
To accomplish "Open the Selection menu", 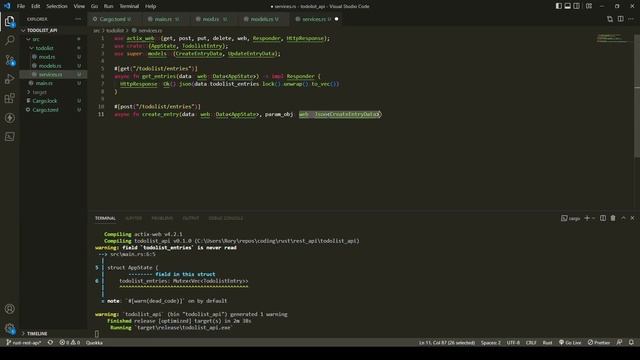I will point(57,6).
